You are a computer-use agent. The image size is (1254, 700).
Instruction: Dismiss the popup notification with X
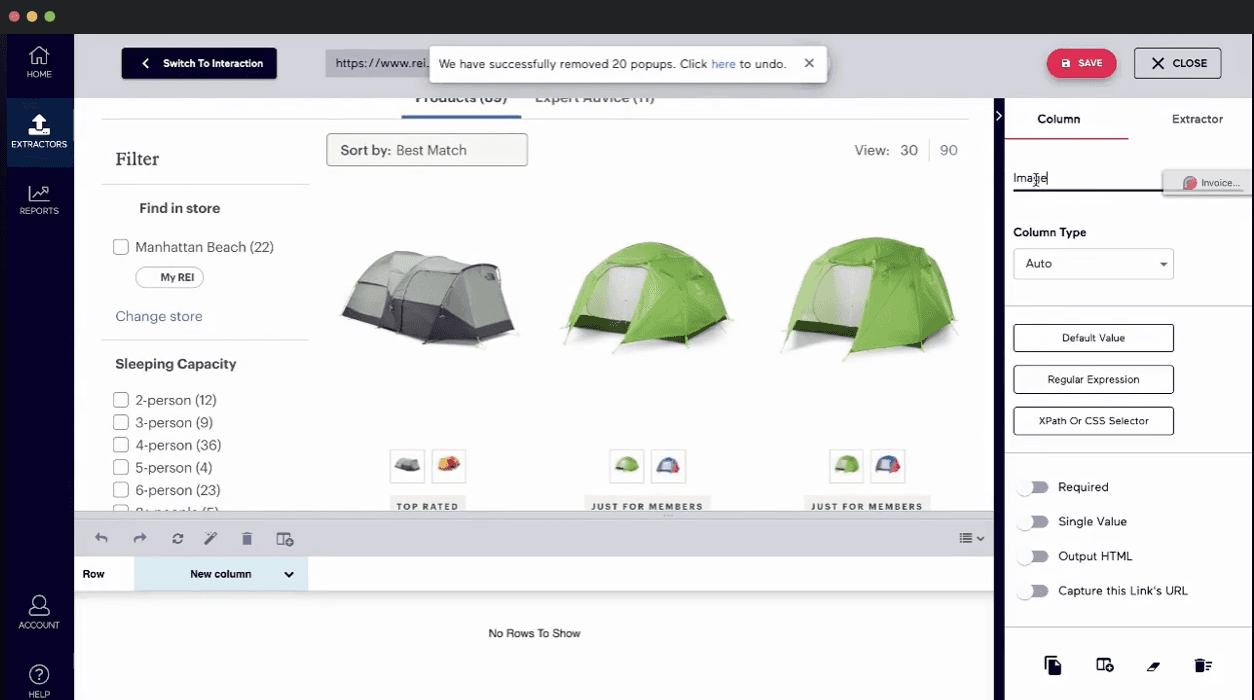(x=809, y=63)
